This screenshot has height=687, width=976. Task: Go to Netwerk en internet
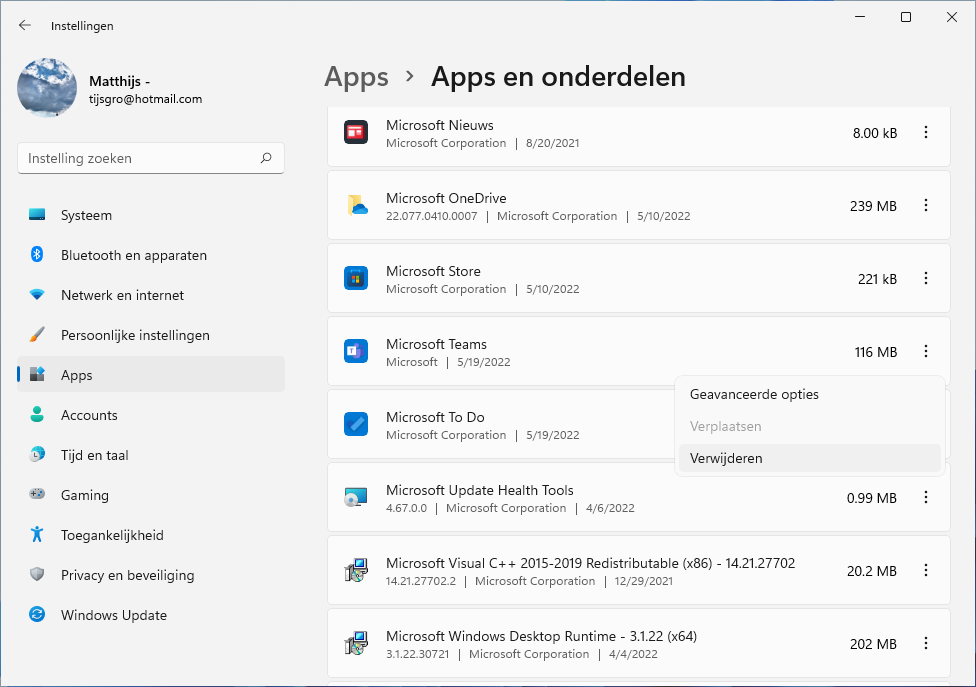pos(122,295)
